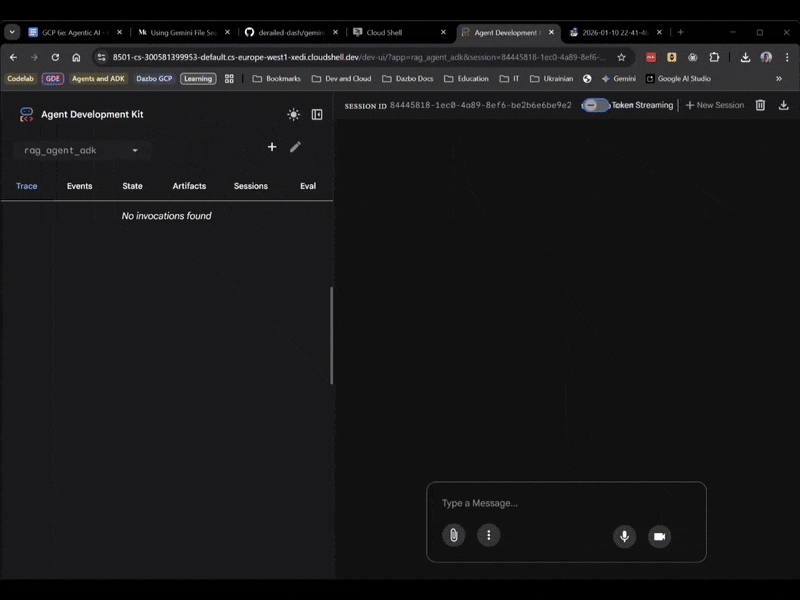This screenshot has width=800, height=600.
Task: Select the Eval tab
Action: coord(308,186)
